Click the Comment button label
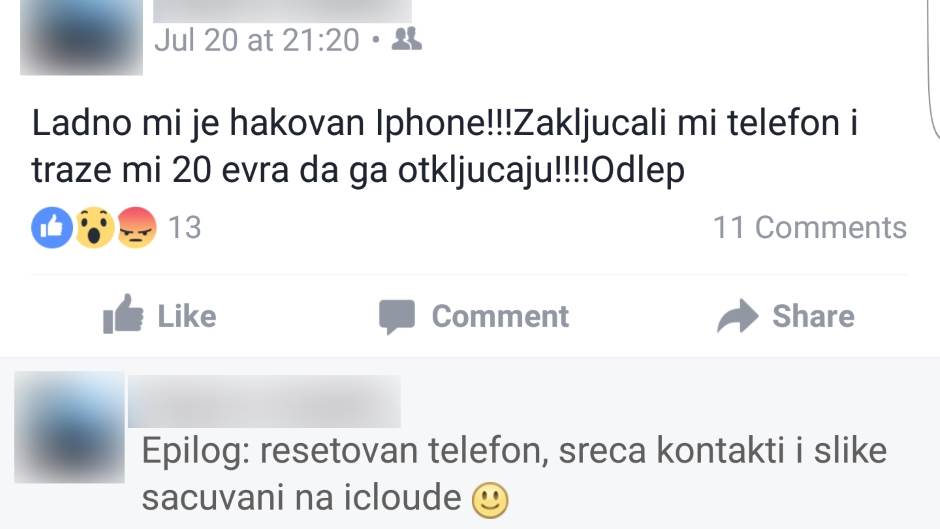Viewport: 940px width, 529px height. click(500, 316)
